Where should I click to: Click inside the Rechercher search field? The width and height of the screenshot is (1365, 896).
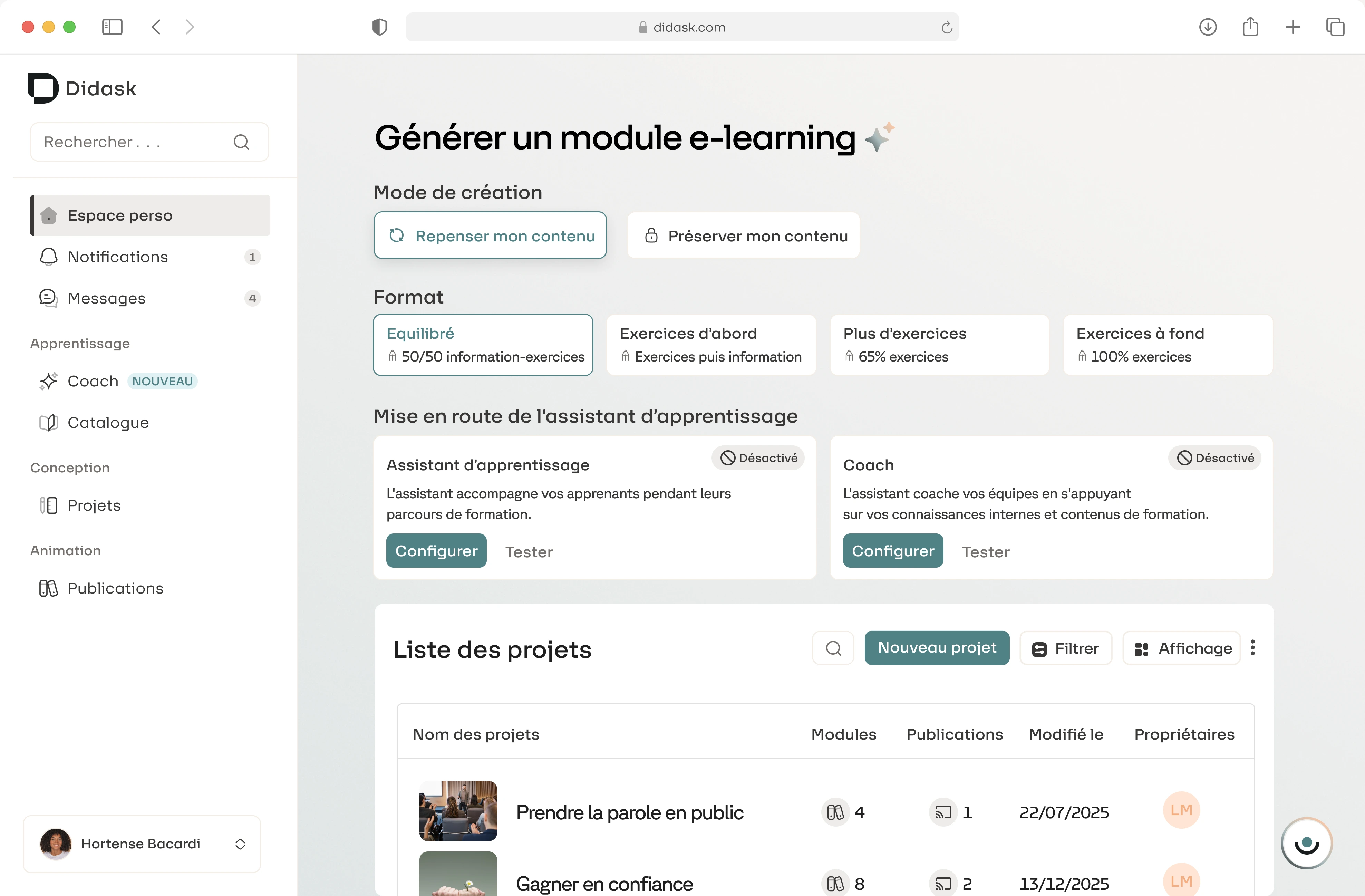132,142
